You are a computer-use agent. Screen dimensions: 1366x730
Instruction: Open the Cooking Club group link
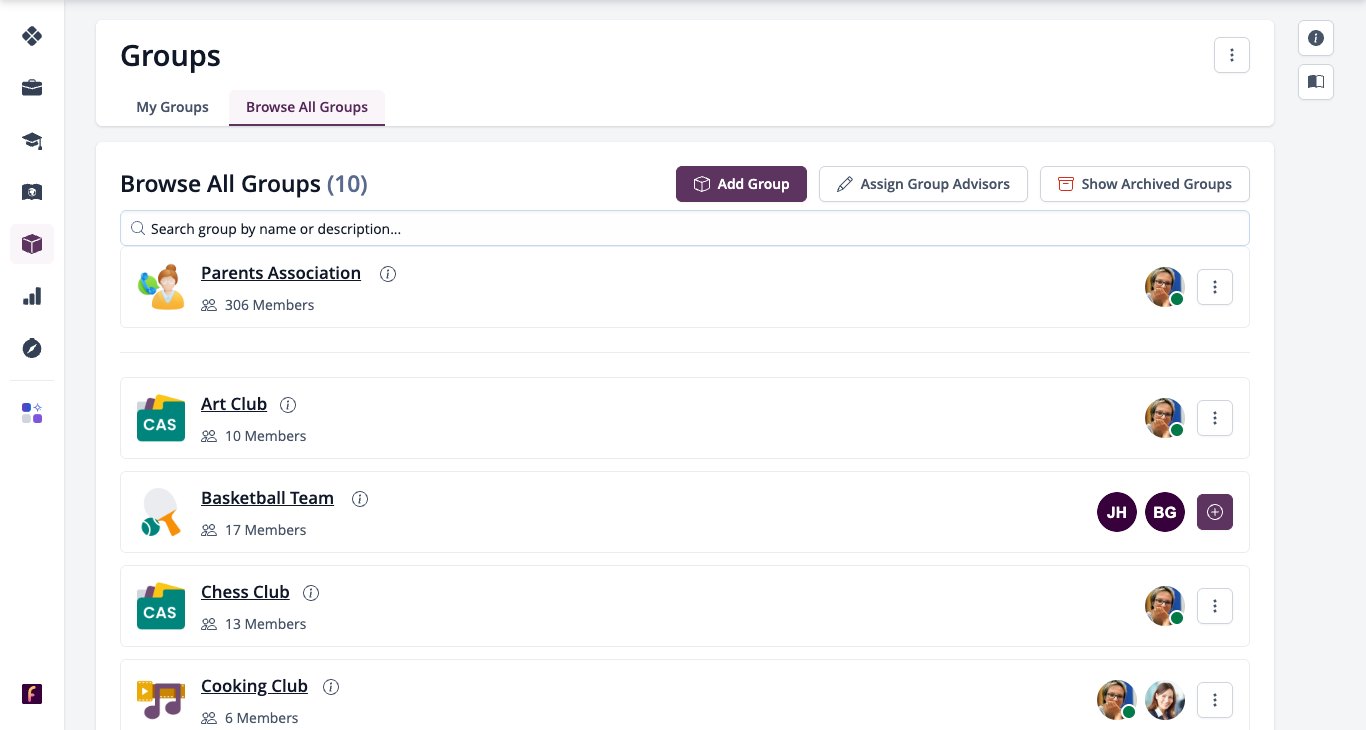point(254,686)
